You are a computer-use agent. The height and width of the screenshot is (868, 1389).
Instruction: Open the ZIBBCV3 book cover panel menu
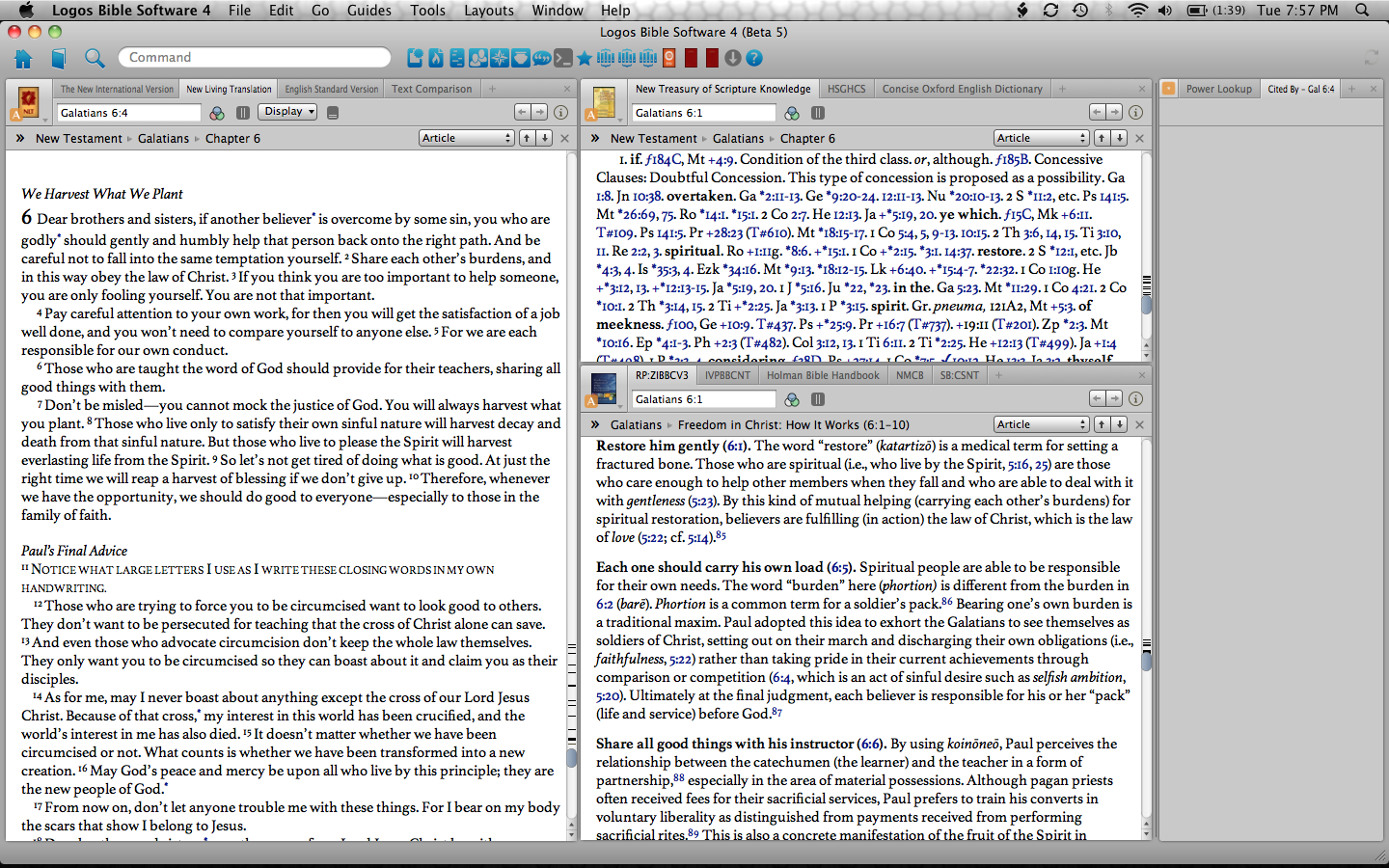(604, 388)
